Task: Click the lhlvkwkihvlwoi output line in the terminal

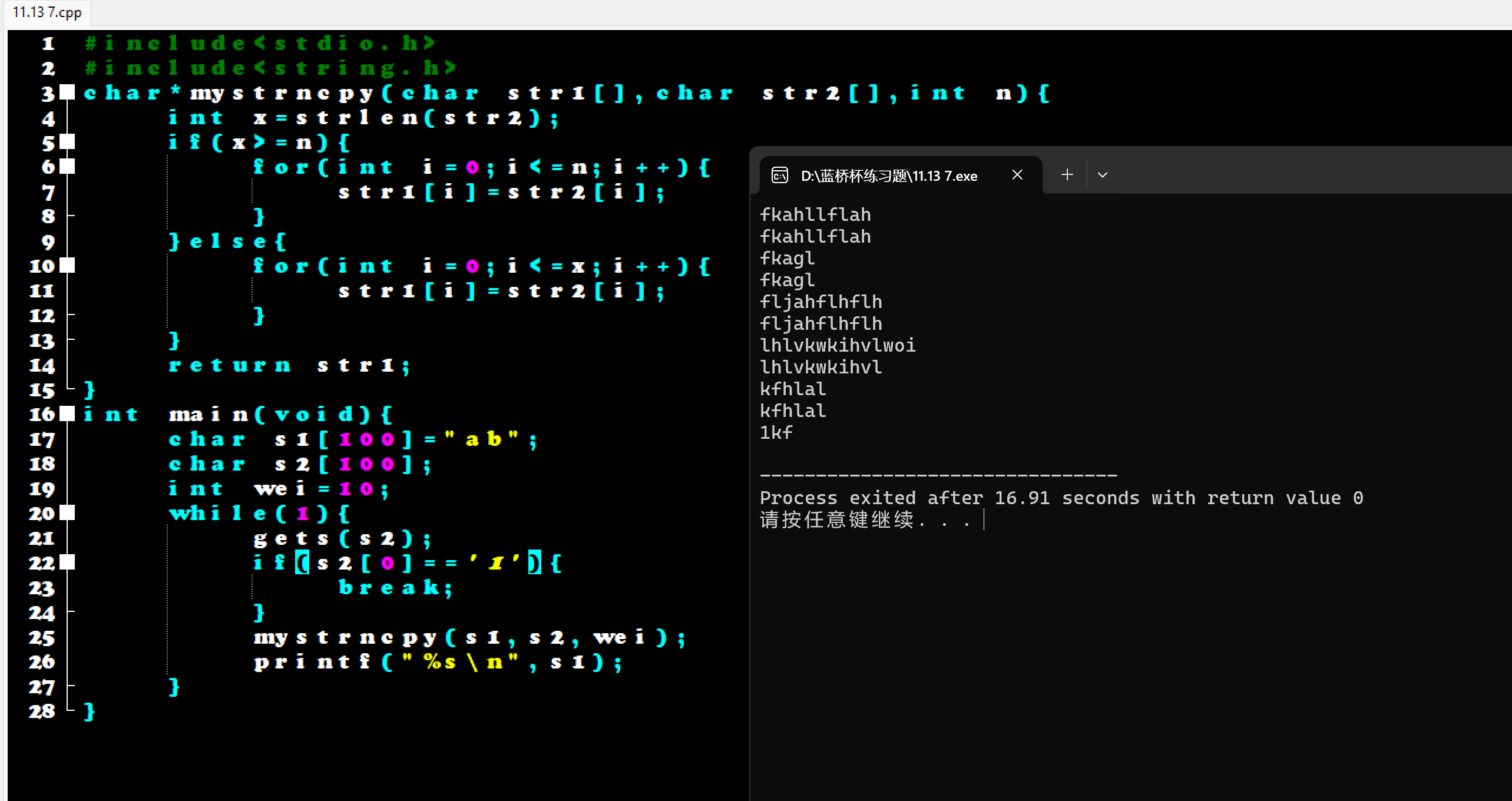Action: 837,346
